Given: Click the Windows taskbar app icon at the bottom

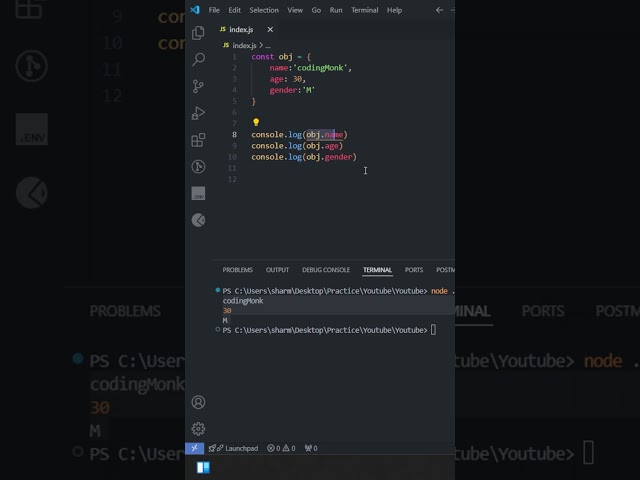Looking at the screenshot, I should click(203, 467).
